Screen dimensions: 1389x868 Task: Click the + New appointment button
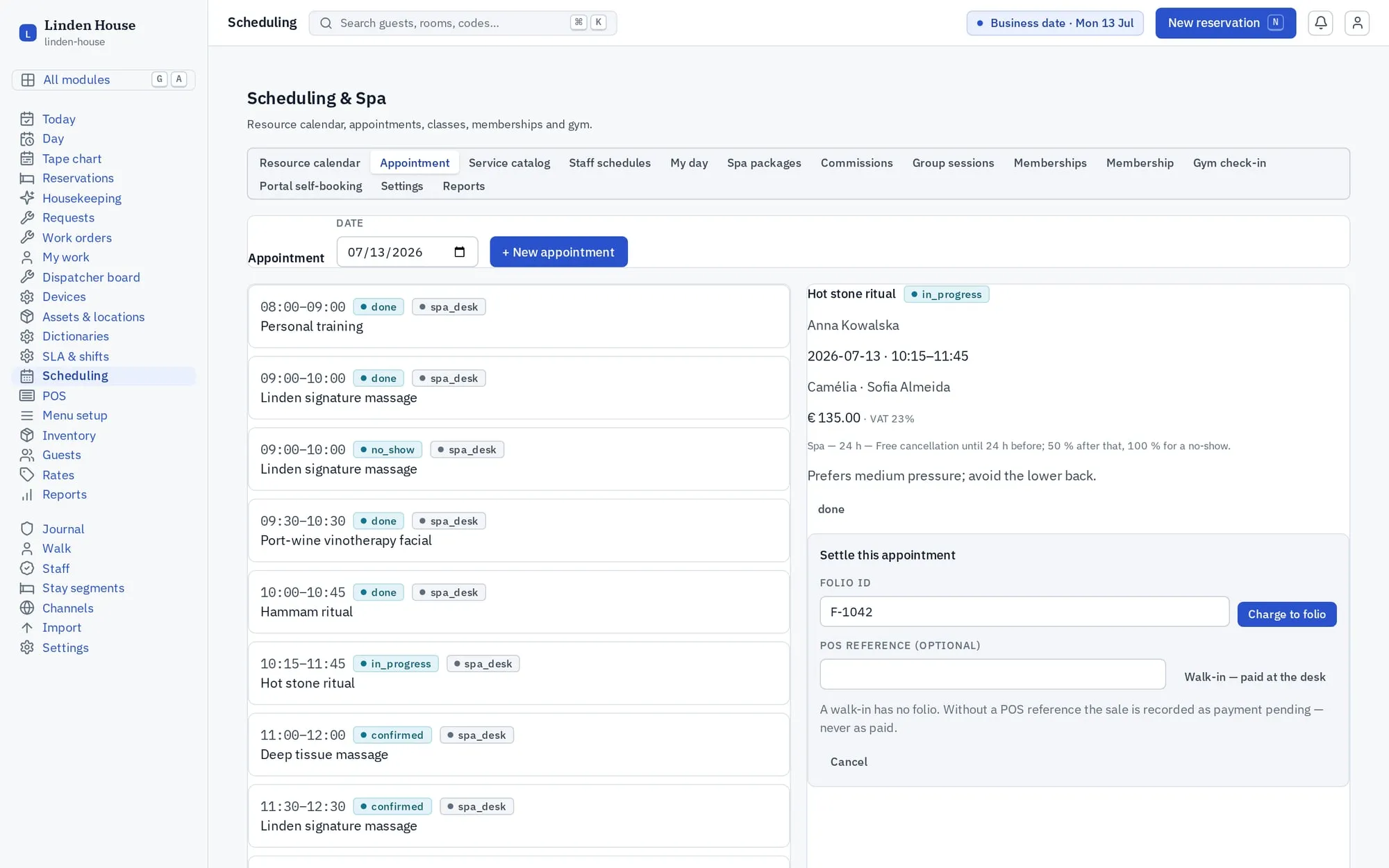(x=558, y=252)
